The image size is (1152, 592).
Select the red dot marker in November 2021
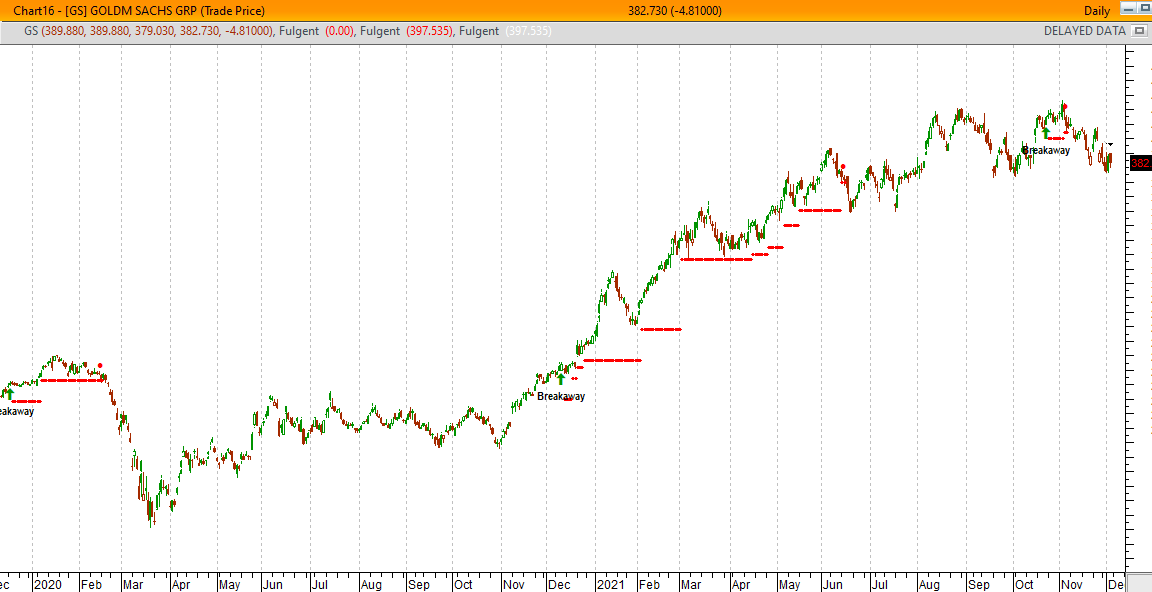coord(1065,107)
